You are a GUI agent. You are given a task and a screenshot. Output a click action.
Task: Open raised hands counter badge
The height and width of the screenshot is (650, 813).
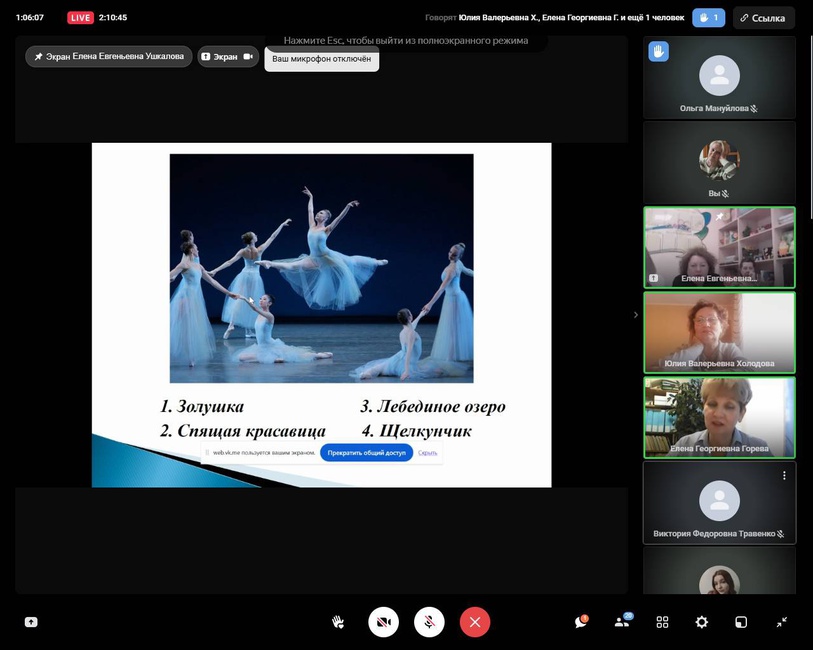click(708, 18)
